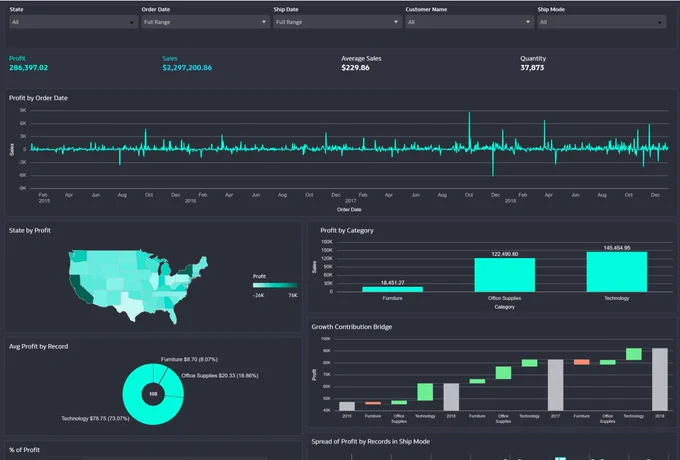Screen dimensions: 680x460
Task: Click the Average Sales value $229.86
Action: click(x=355, y=68)
